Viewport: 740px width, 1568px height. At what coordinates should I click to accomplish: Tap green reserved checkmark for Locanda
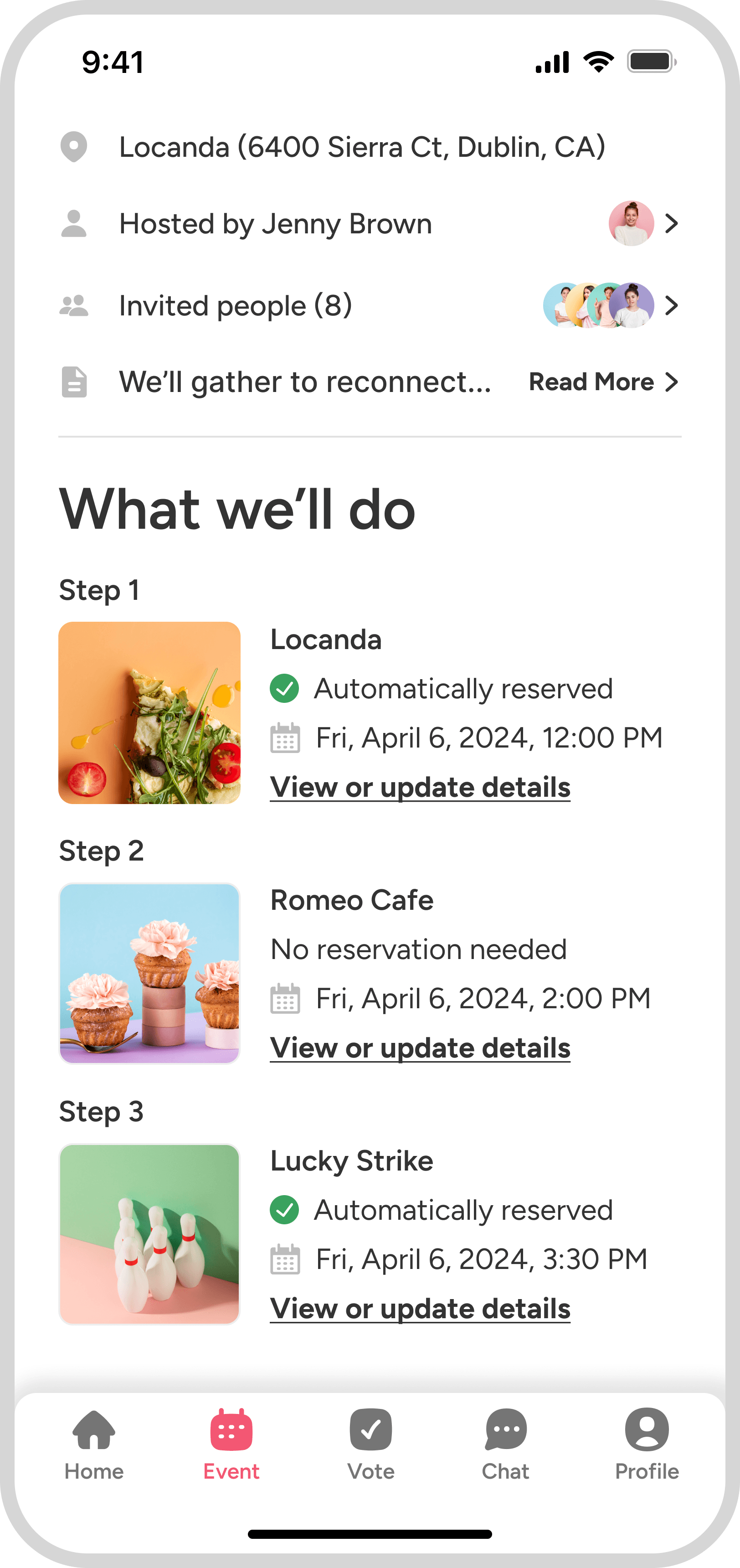click(284, 688)
